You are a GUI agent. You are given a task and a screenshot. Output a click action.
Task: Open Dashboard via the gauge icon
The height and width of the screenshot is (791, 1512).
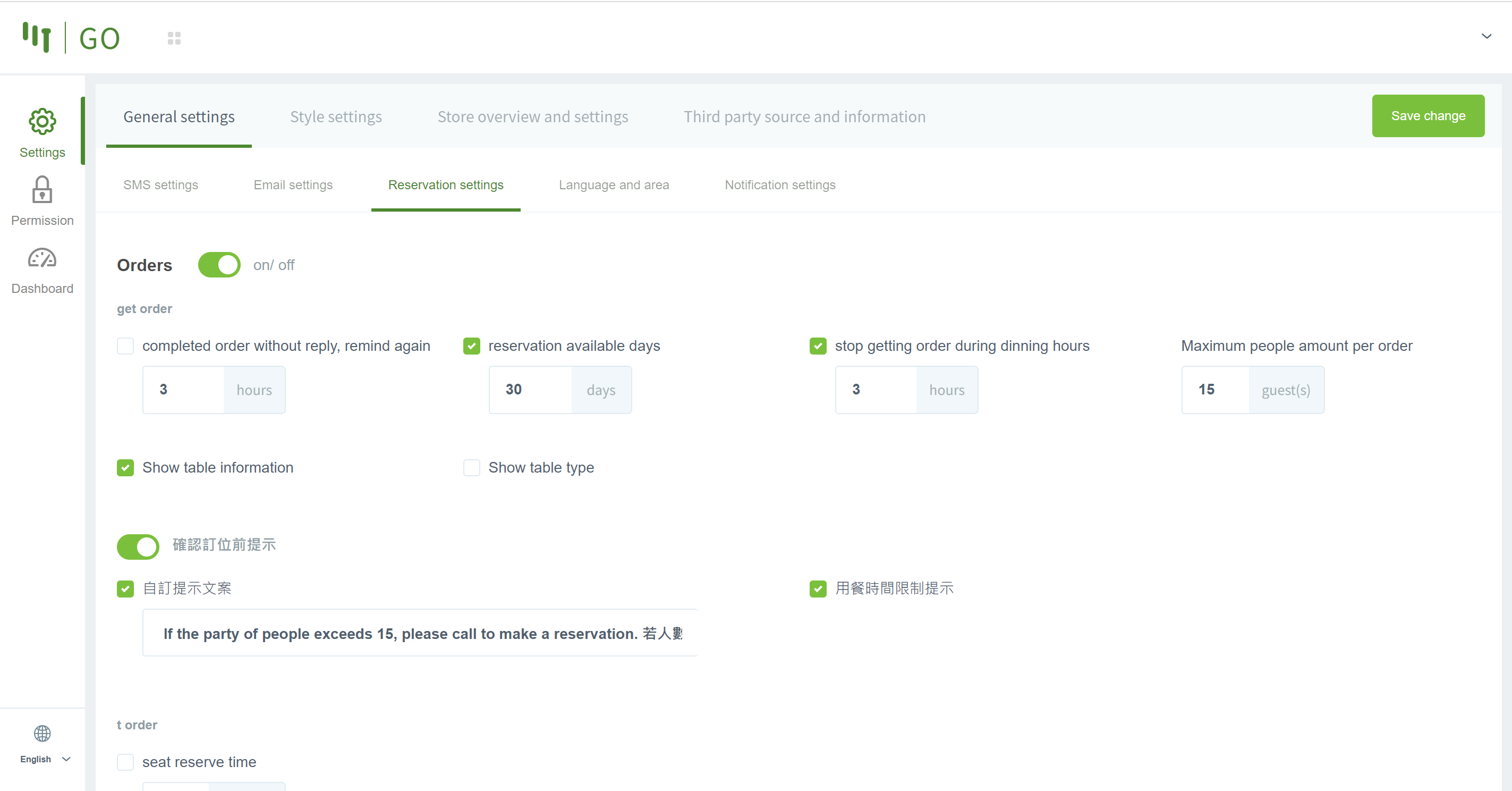coord(43,258)
